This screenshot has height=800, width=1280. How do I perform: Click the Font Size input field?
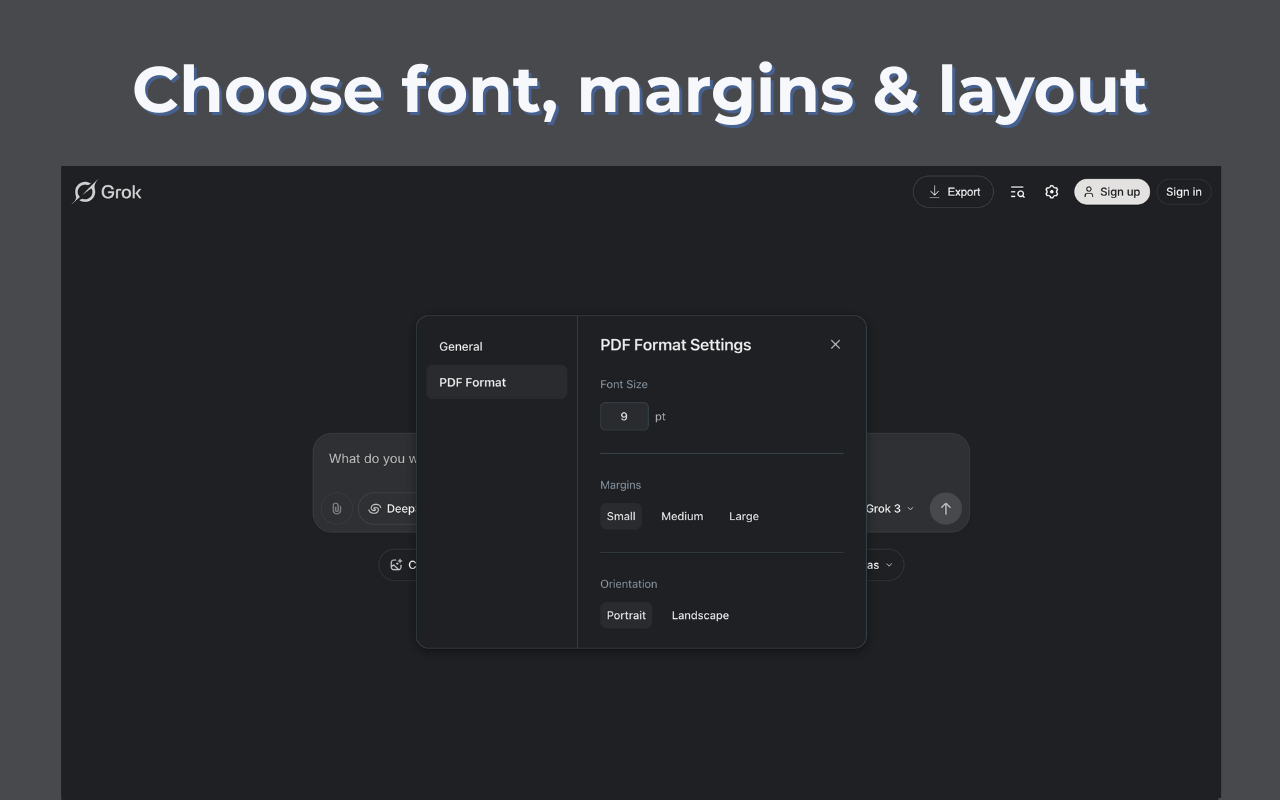click(x=624, y=416)
